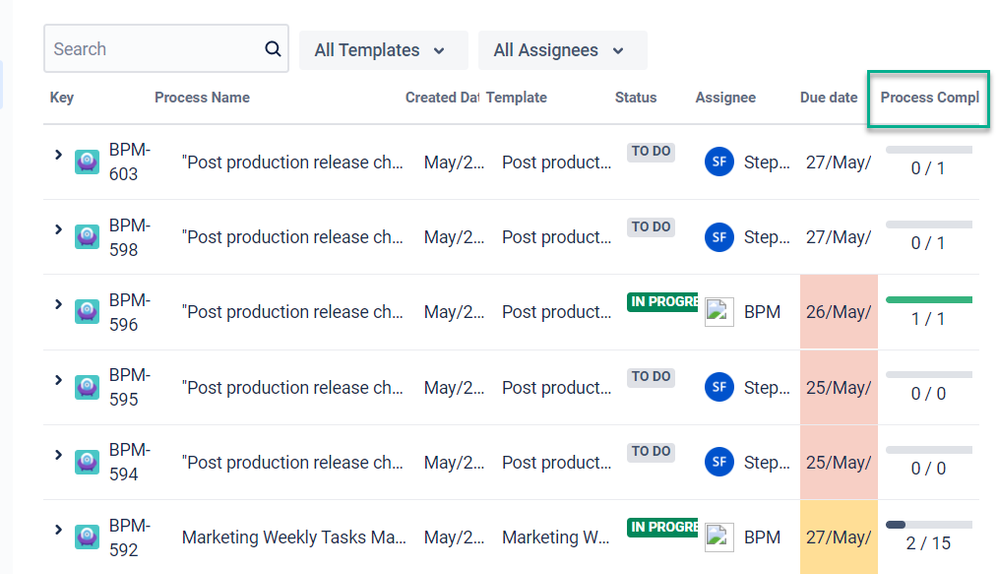The image size is (998, 574).
Task: Click the Process Compl column header
Action: click(929, 97)
